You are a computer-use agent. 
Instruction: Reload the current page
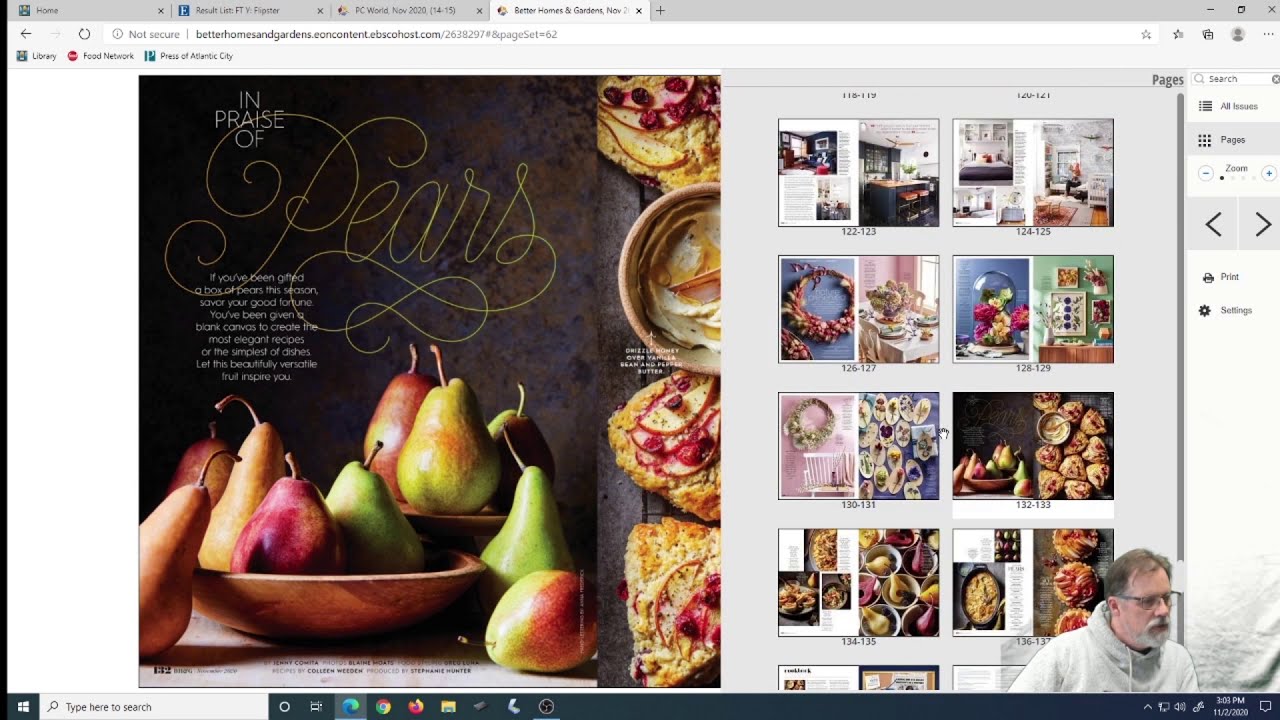pyautogui.click(x=84, y=34)
